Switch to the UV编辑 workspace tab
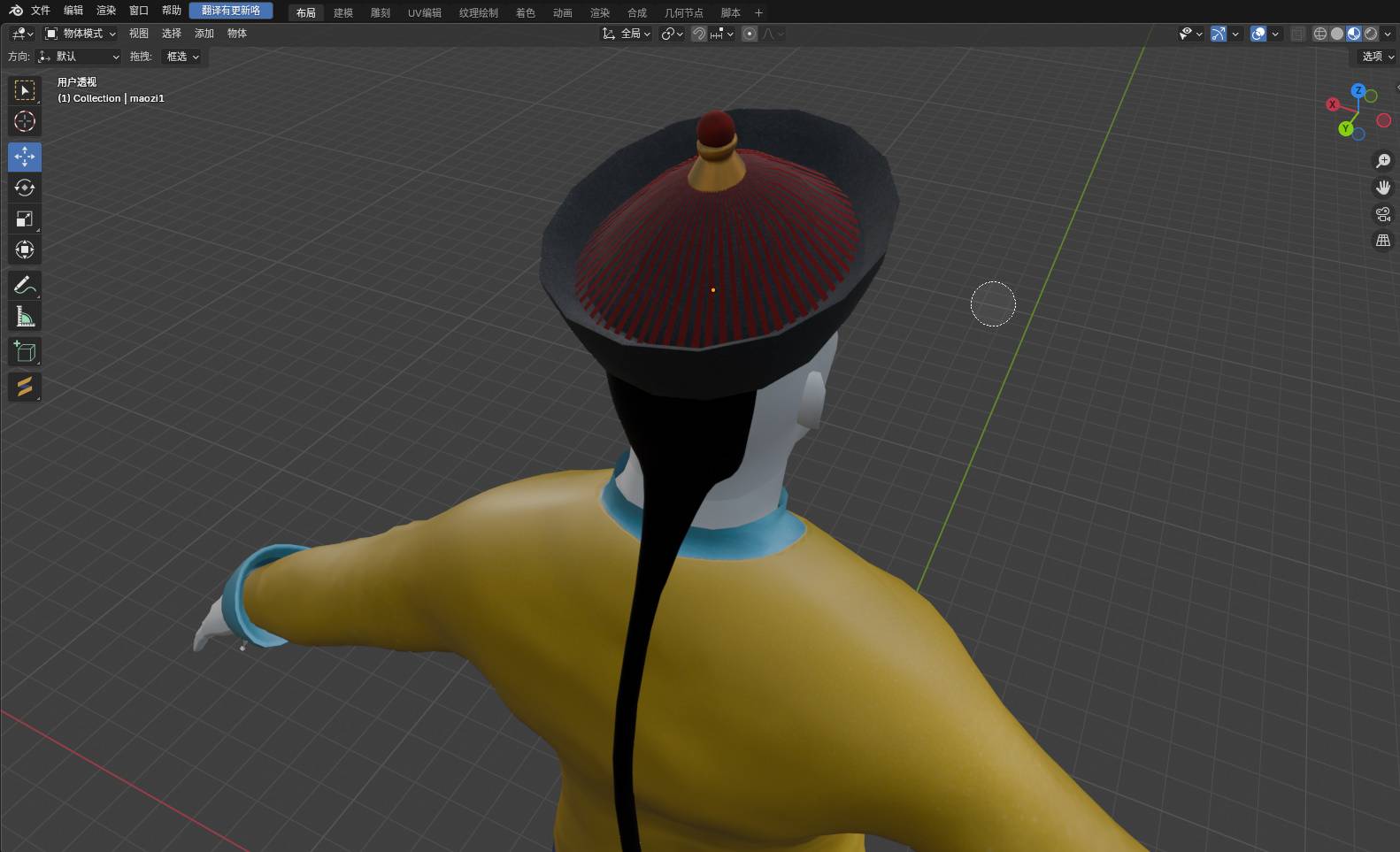Screen dimensions: 1400x852 pos(424,12)
